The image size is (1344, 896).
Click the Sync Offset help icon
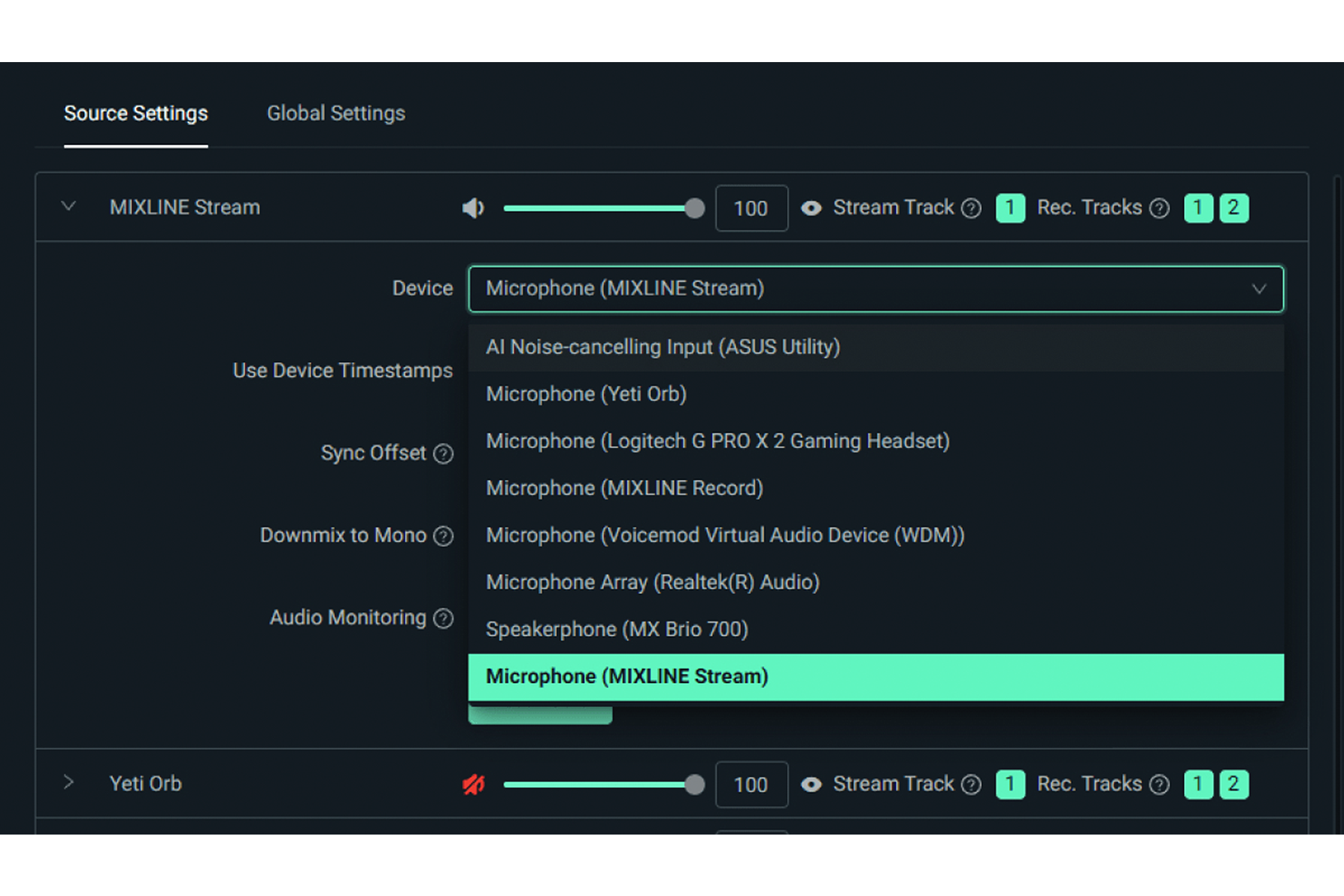[443, 454]
